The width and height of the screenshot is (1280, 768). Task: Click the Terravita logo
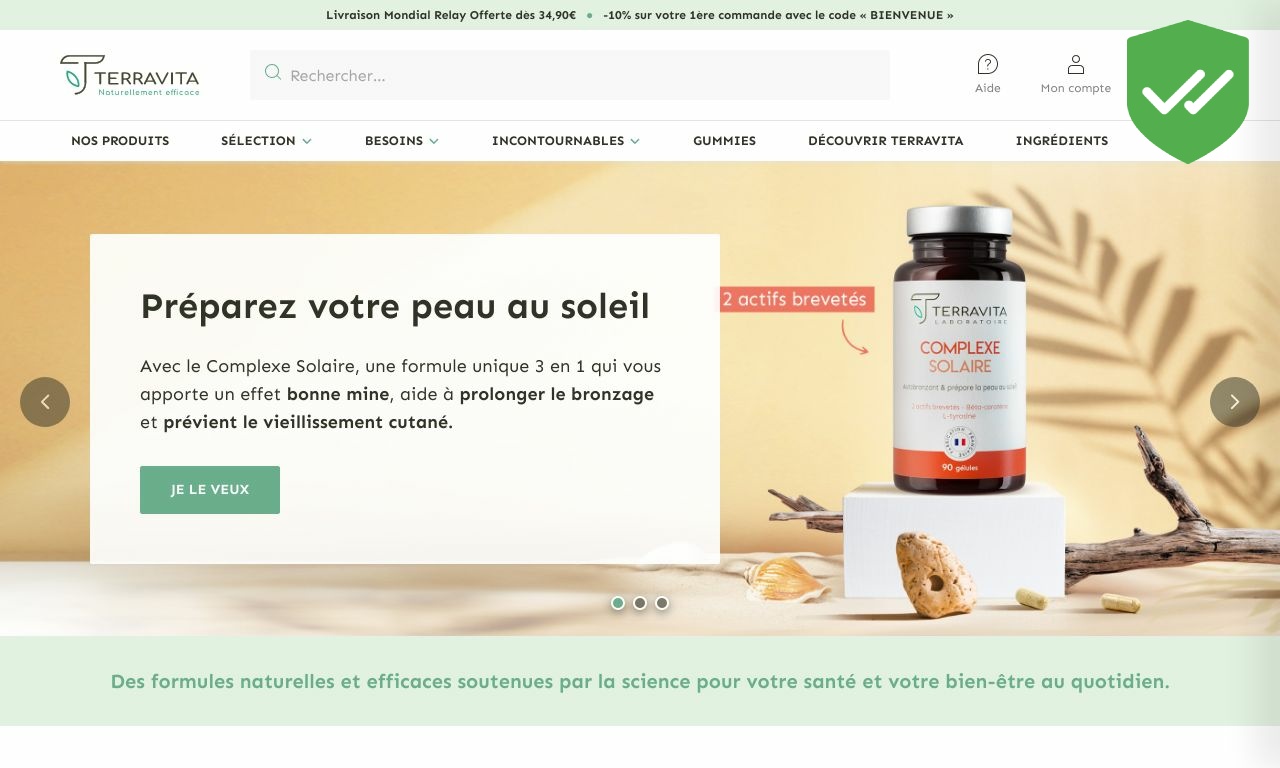click(x=130, y=75)
